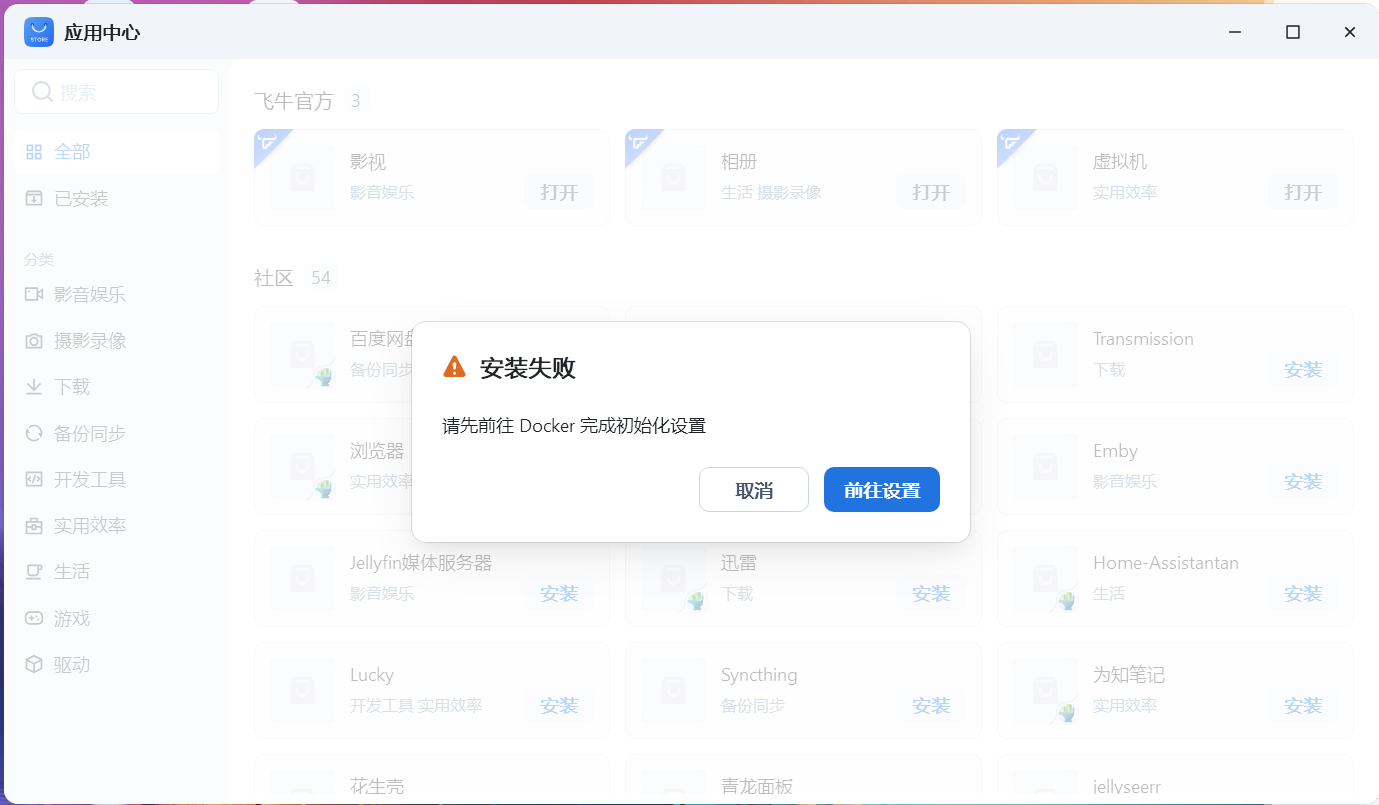Click the Jellyfin媒体服务器 app thumbnail
The width and height of the screenshot is (1379, 805).
[302, 578]
